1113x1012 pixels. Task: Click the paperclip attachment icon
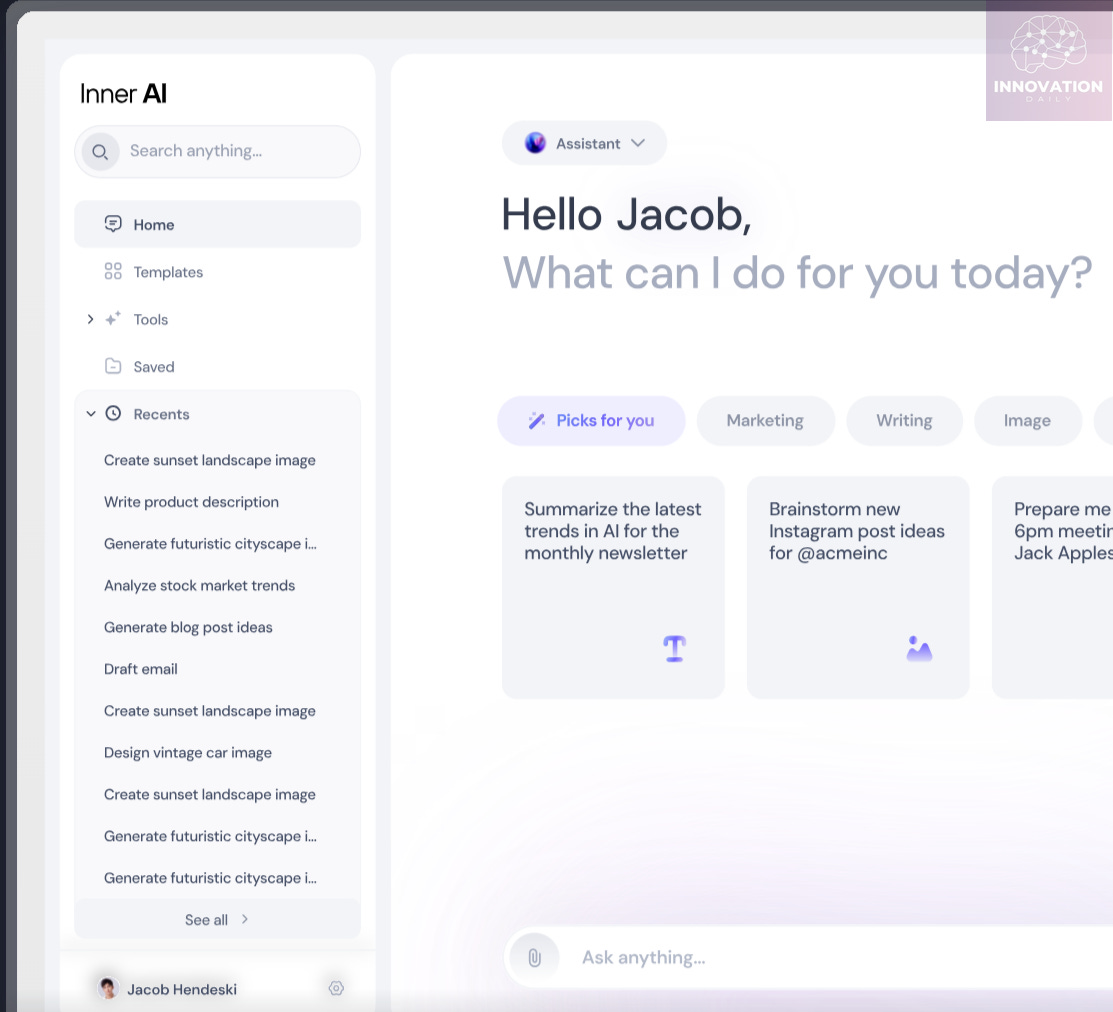pyautogui.click(x=534, y=957)
